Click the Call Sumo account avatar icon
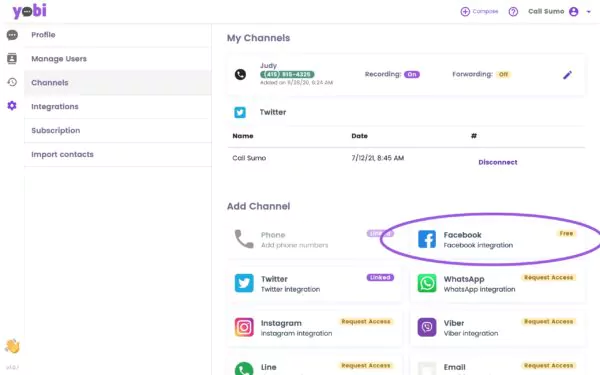The image size is (600, 375). point(574,11)
